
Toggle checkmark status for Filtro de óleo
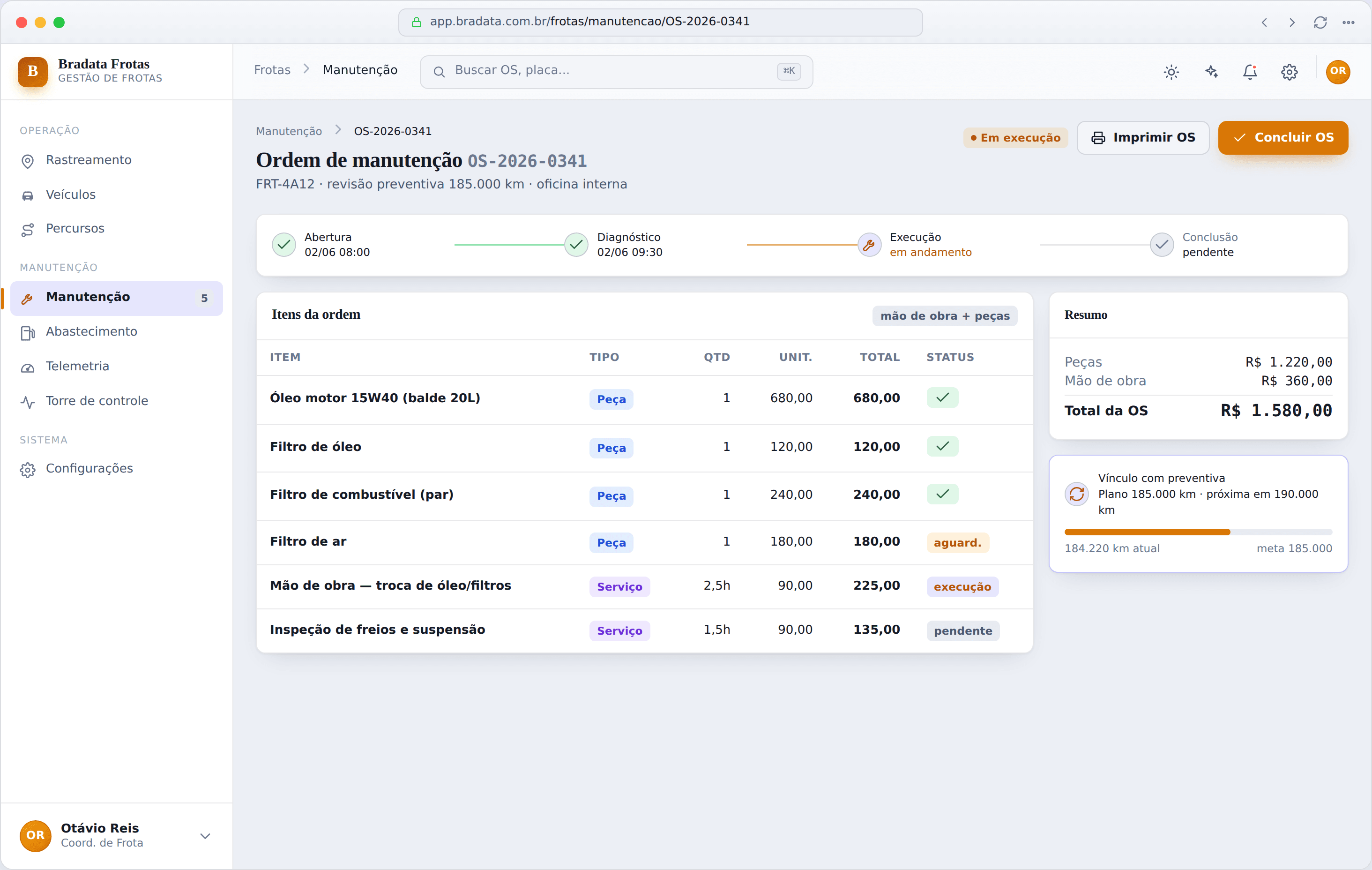(x=942, y=446)
